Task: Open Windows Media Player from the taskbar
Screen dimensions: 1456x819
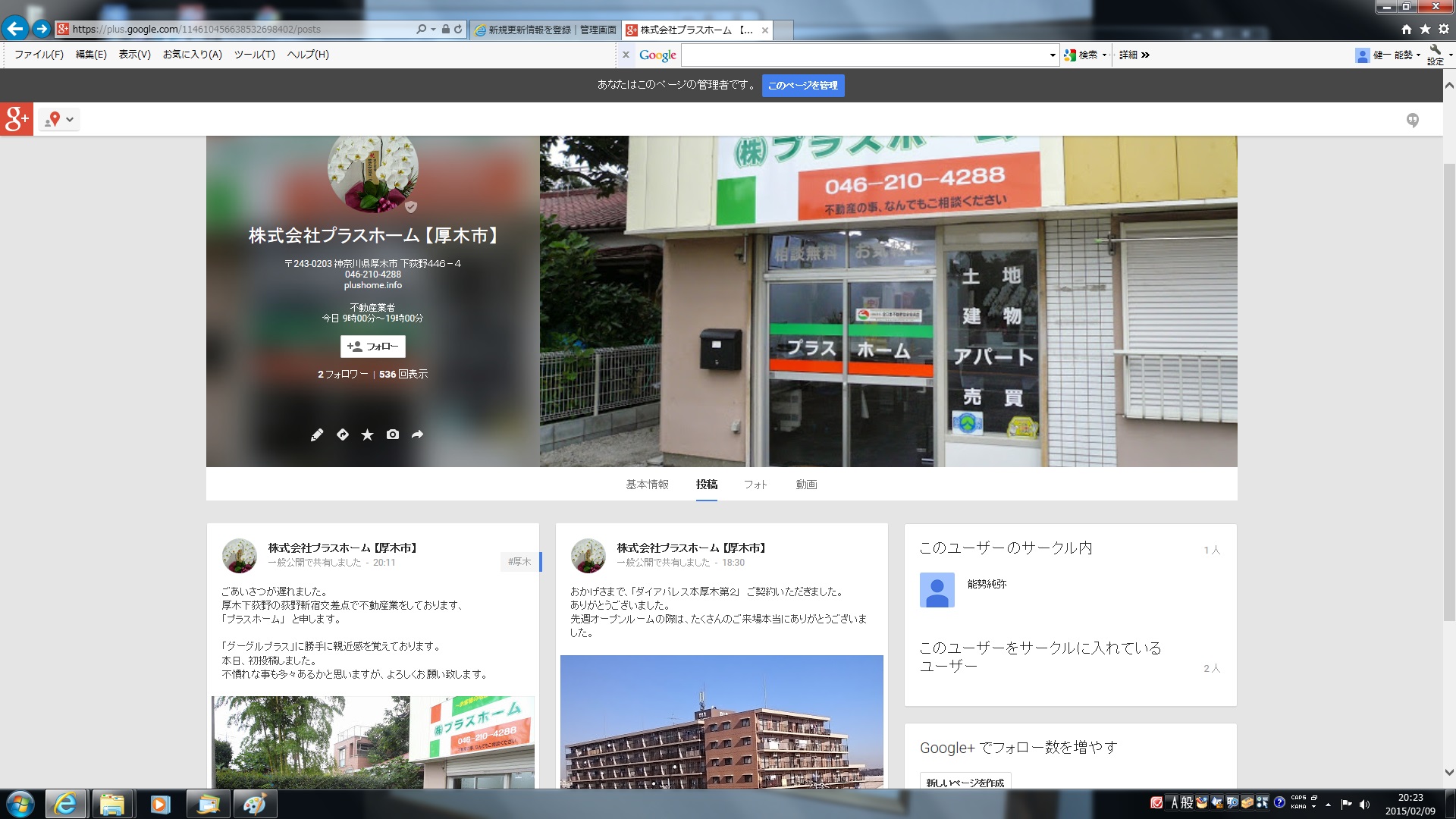Action: [160, 804]
